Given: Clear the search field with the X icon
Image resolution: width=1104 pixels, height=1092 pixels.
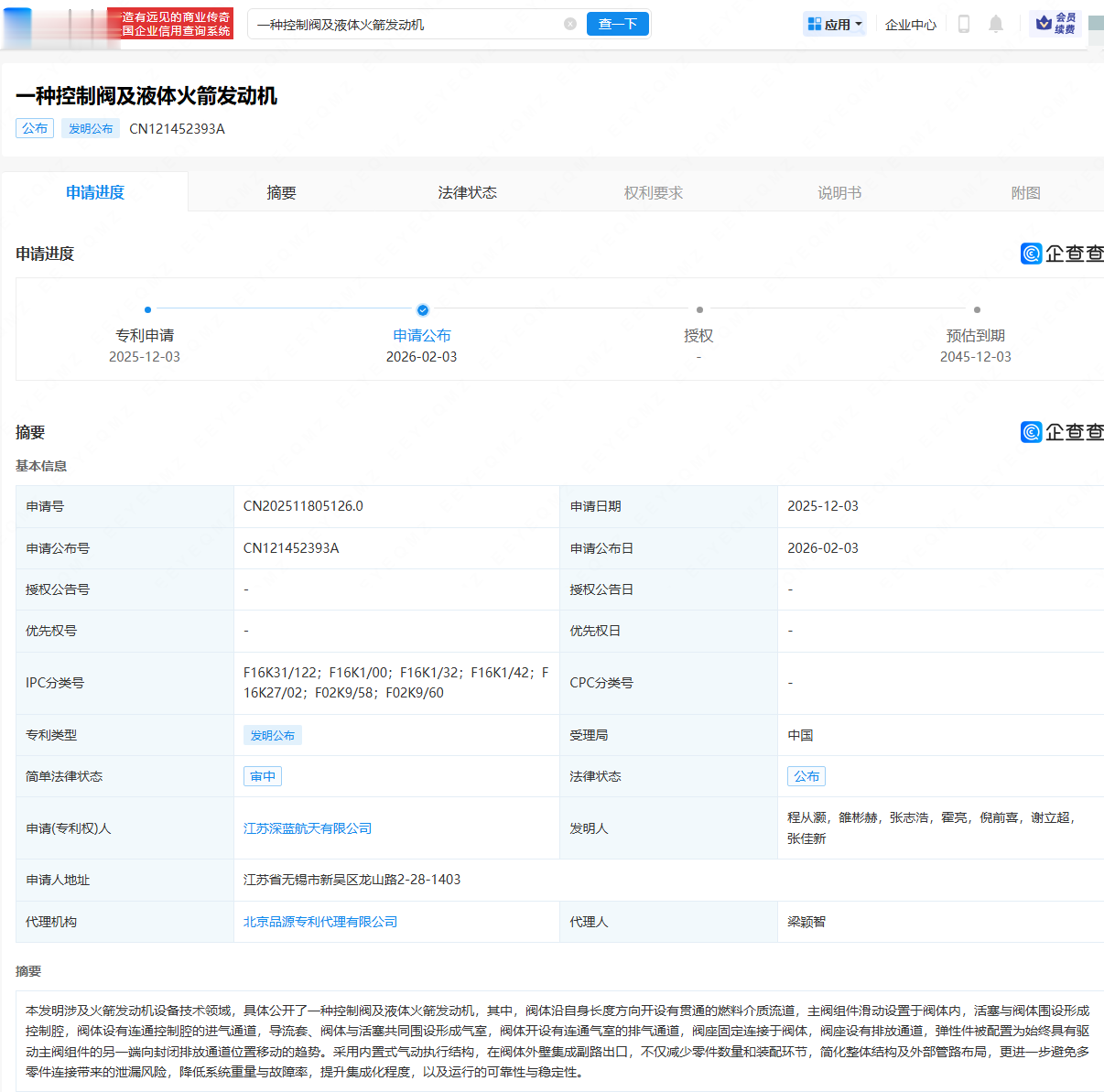Looking at the screenshot, I should [x=570, y=24].
